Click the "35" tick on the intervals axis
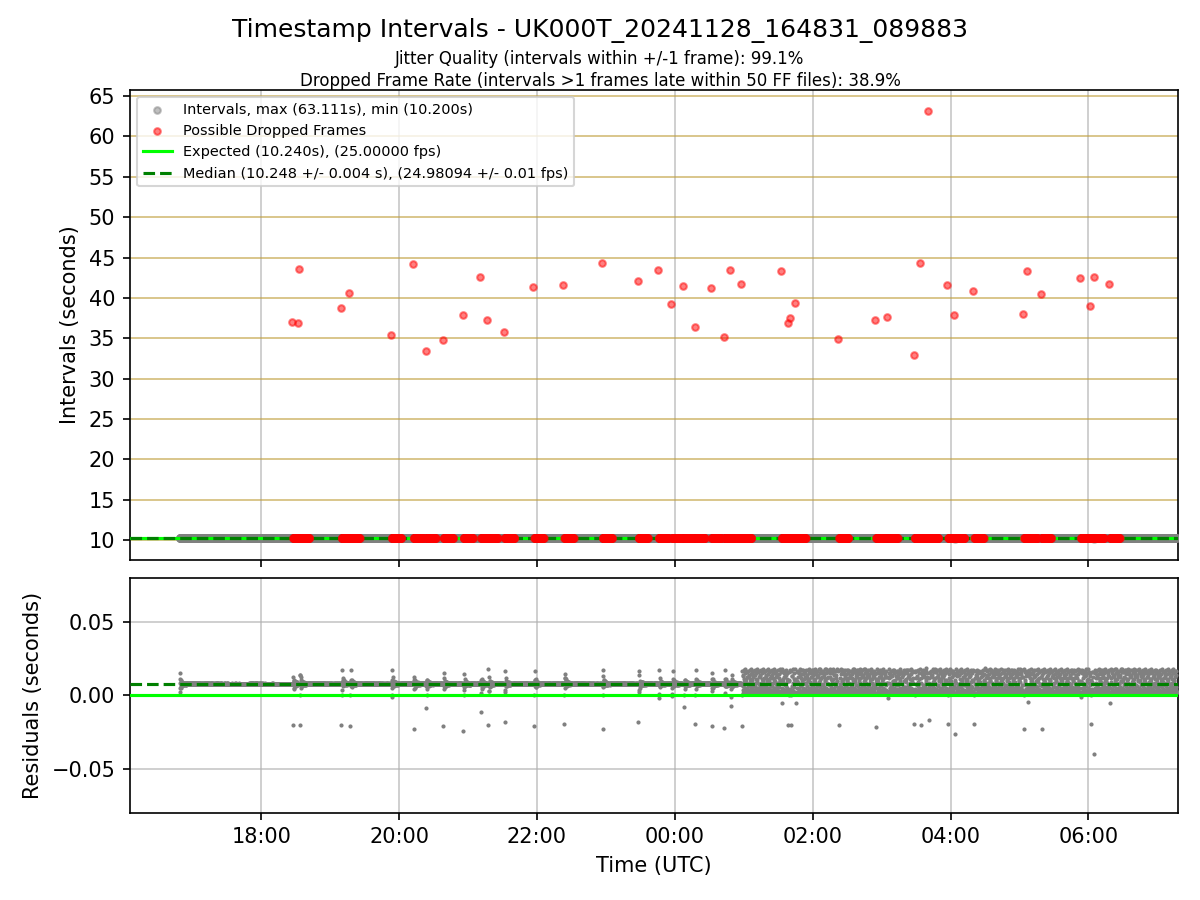This screenshot has height=900, width=1200. (103, 339)
